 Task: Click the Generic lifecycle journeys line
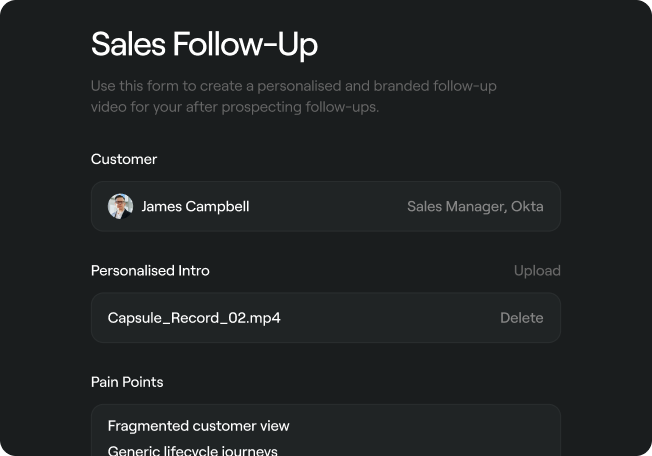click(x=192, y=451)
